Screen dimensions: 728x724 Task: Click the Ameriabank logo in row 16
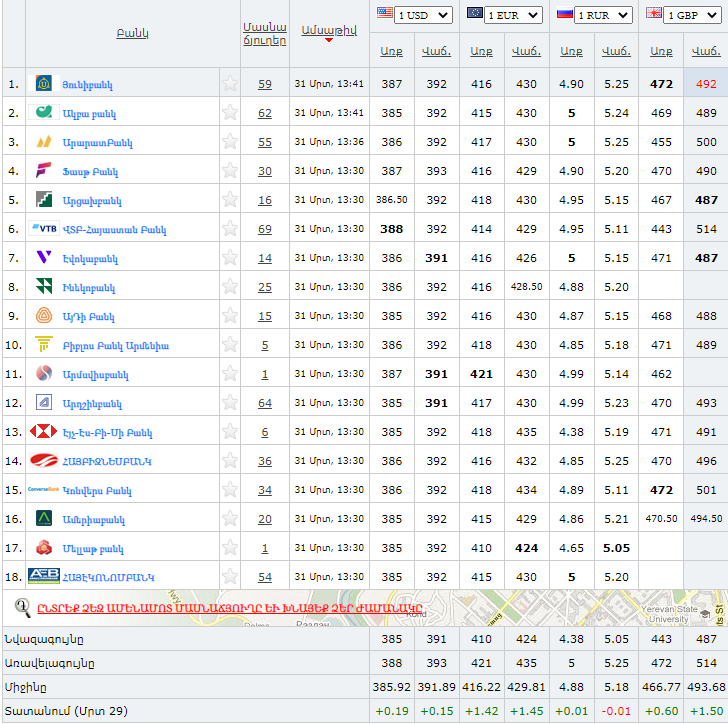(x=44, y=518)
